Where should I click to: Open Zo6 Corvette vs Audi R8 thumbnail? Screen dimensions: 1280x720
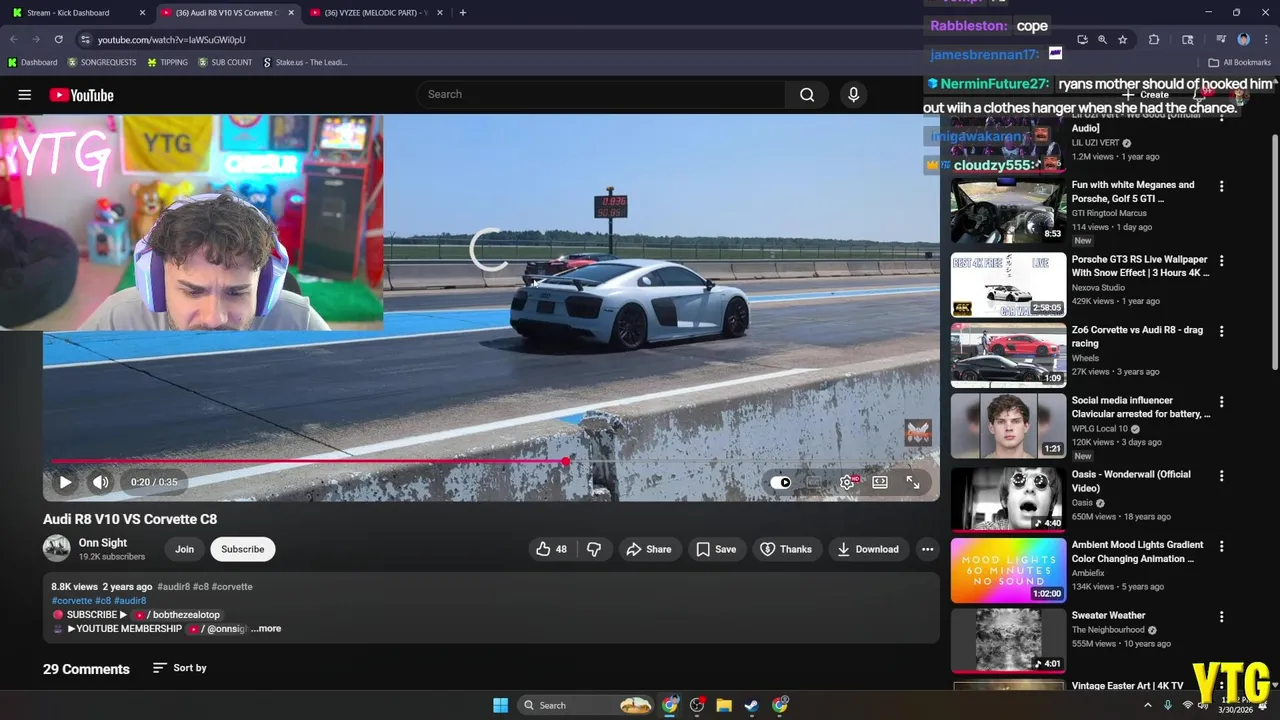[x=1008, y=355]
